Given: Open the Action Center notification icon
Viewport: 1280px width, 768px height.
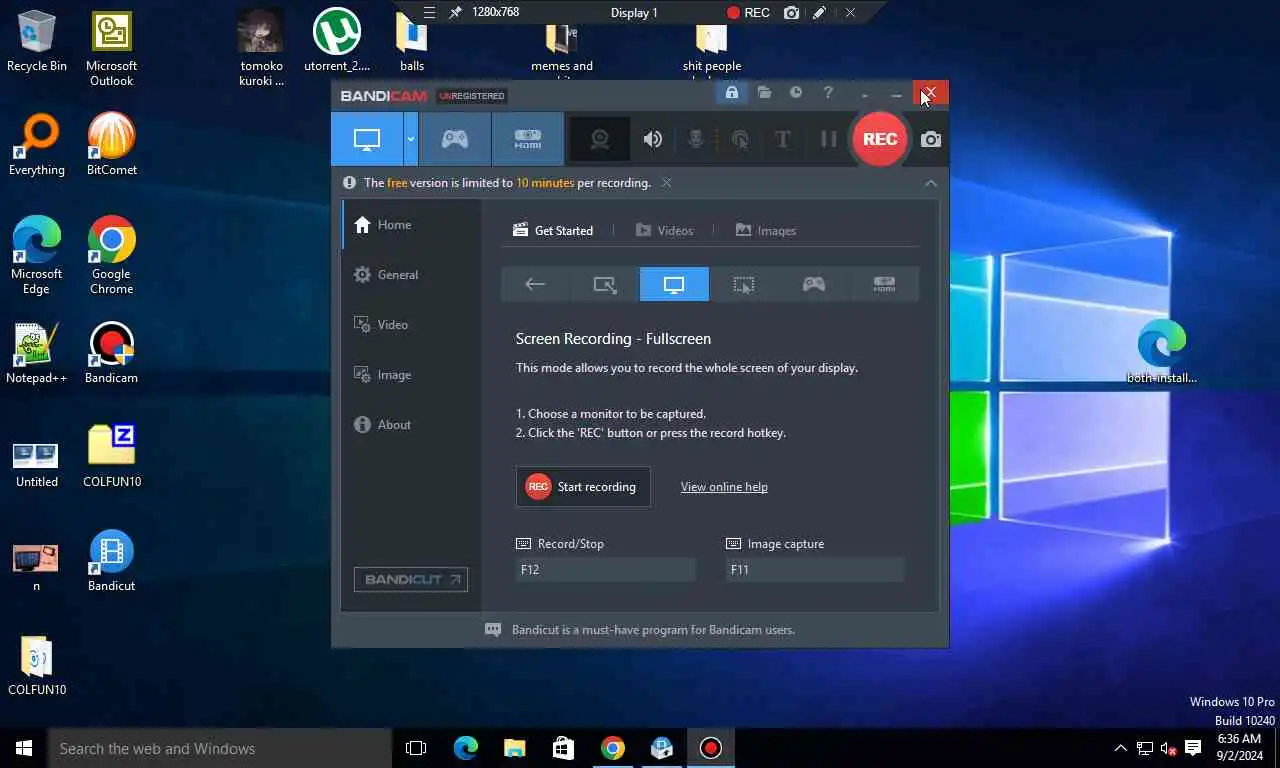Looking at the screenshot, I should (1193, 748).
